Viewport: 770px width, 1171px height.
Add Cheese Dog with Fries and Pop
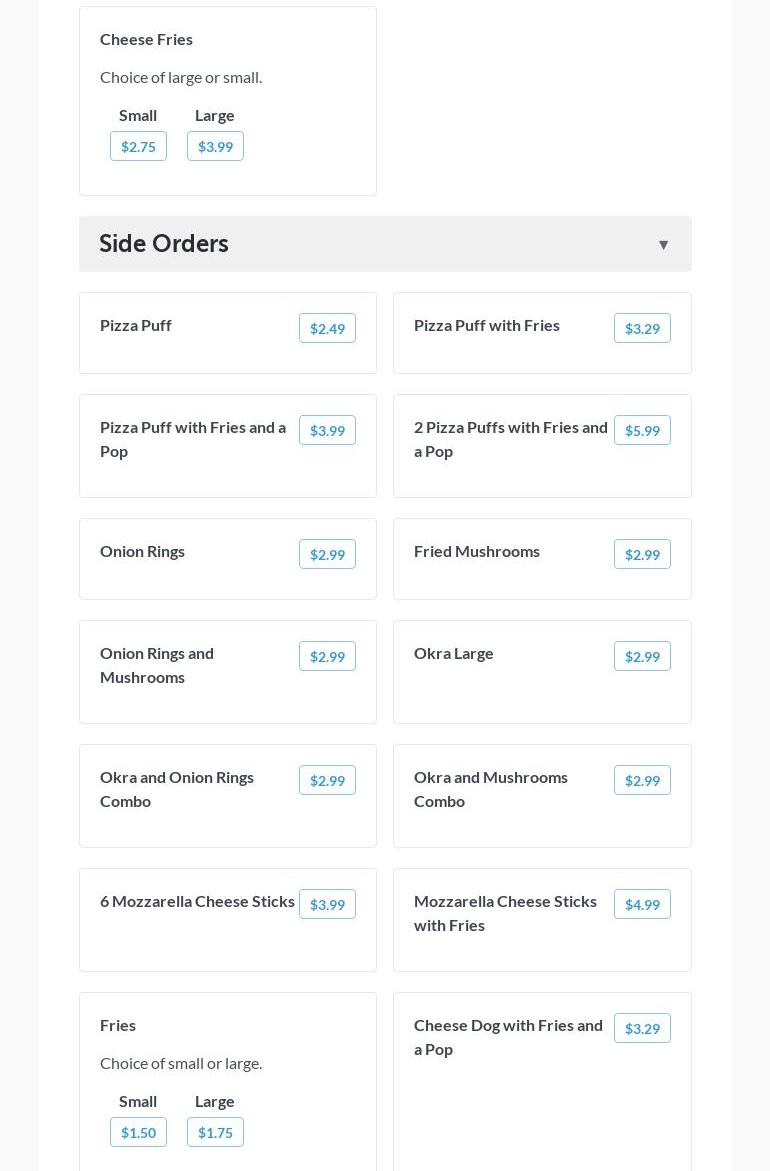click(x=642, y=1029)
